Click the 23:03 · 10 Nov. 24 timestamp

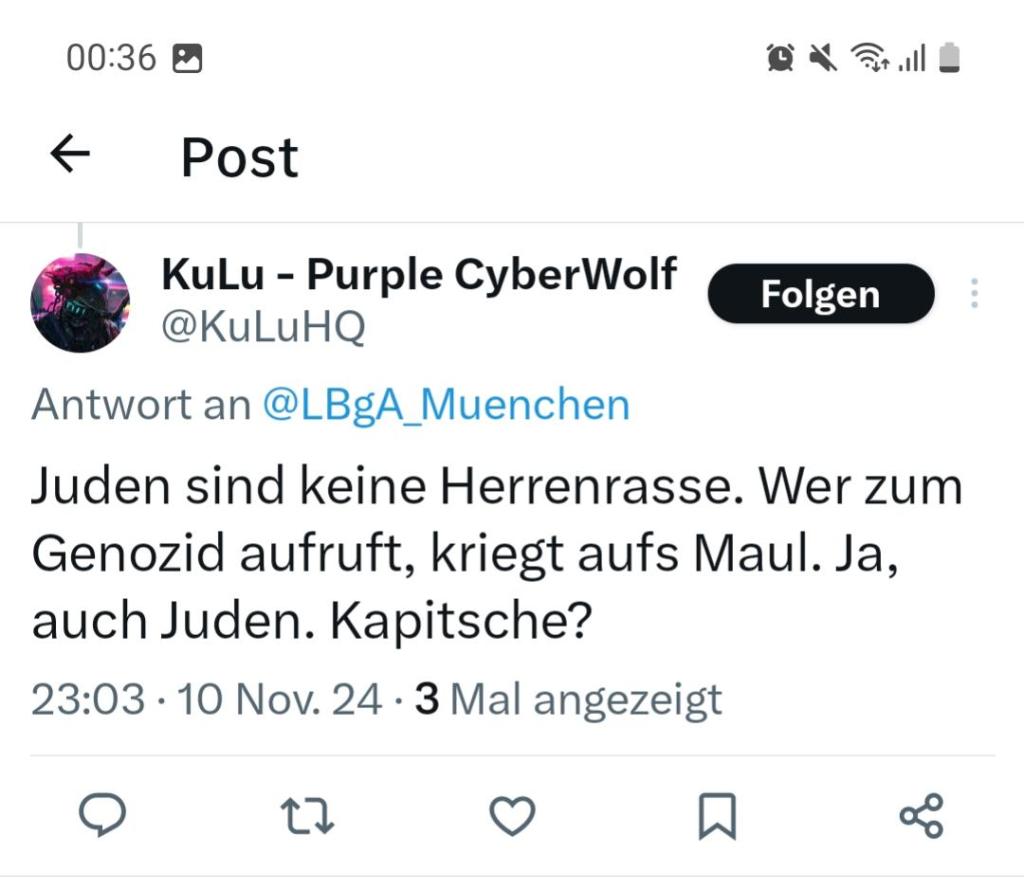pyautogui.click(x=206, y=699)
